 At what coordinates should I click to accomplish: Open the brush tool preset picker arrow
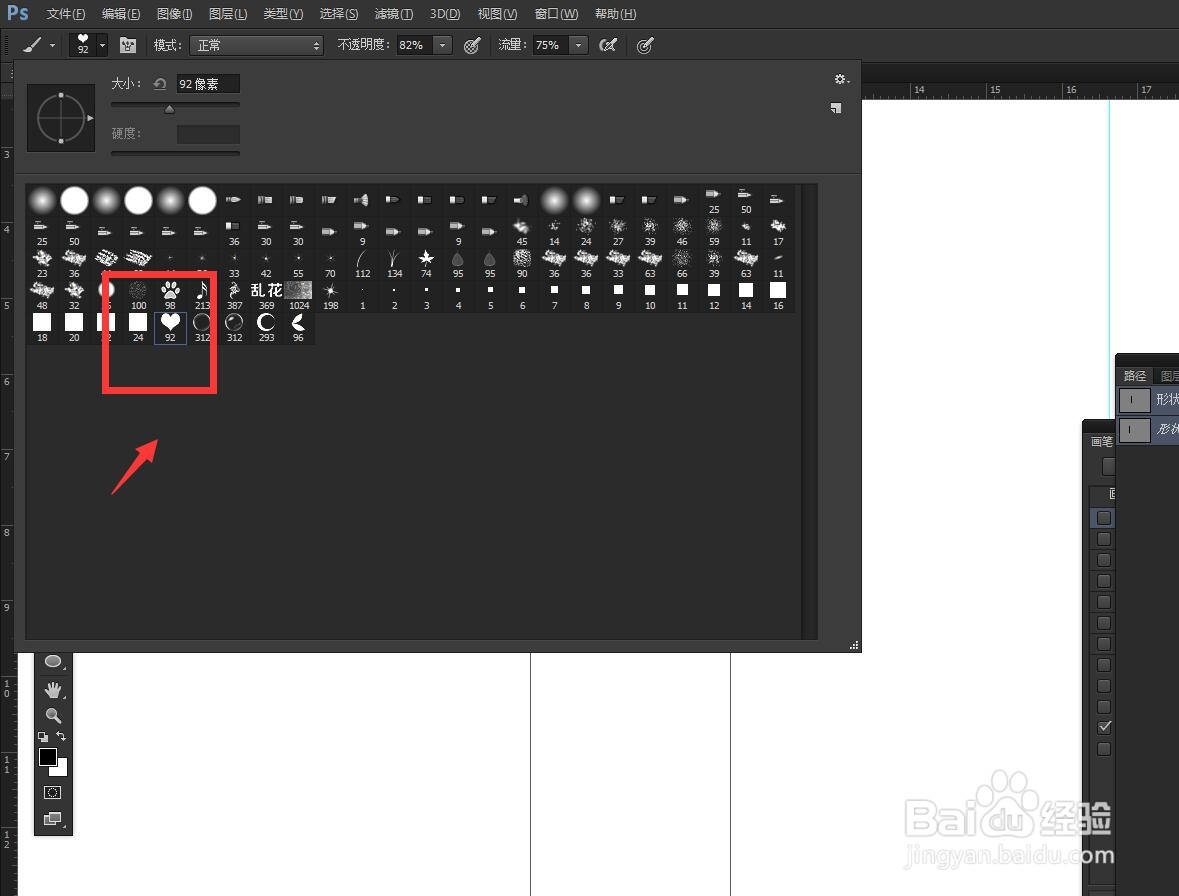[x=52, y=45]
